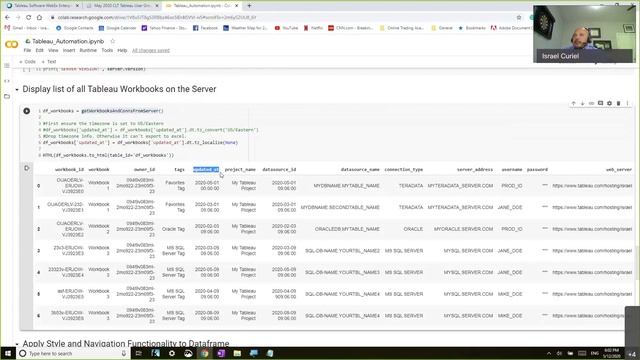Image resolution: width=640 pixels, height=360 pixels.
Task: Open code snippets sidebar icon
Action: (7, 81)
